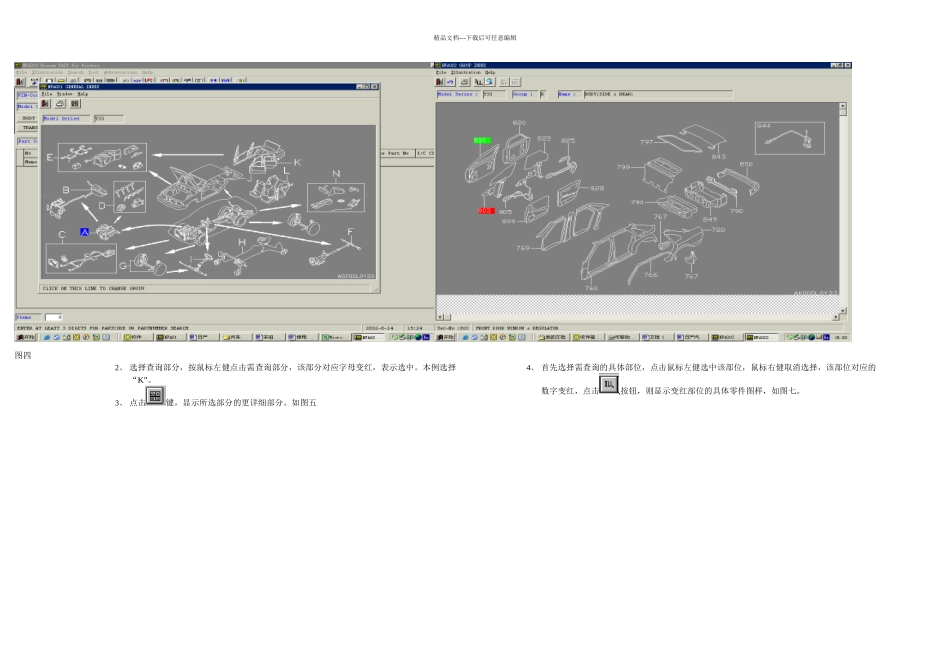Select group letter G on the car diagram
Image resolution: width=950 pixels, height=672 pixels.
123,265
